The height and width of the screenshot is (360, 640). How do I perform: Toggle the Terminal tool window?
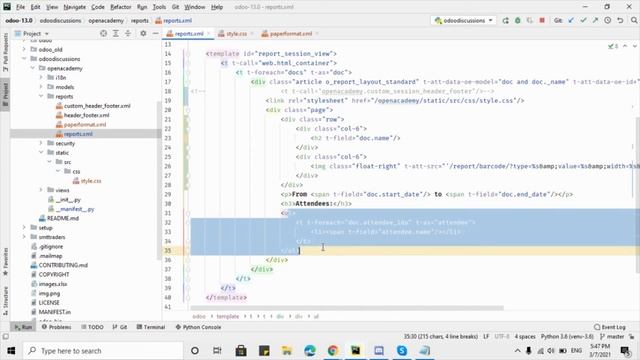151,327
